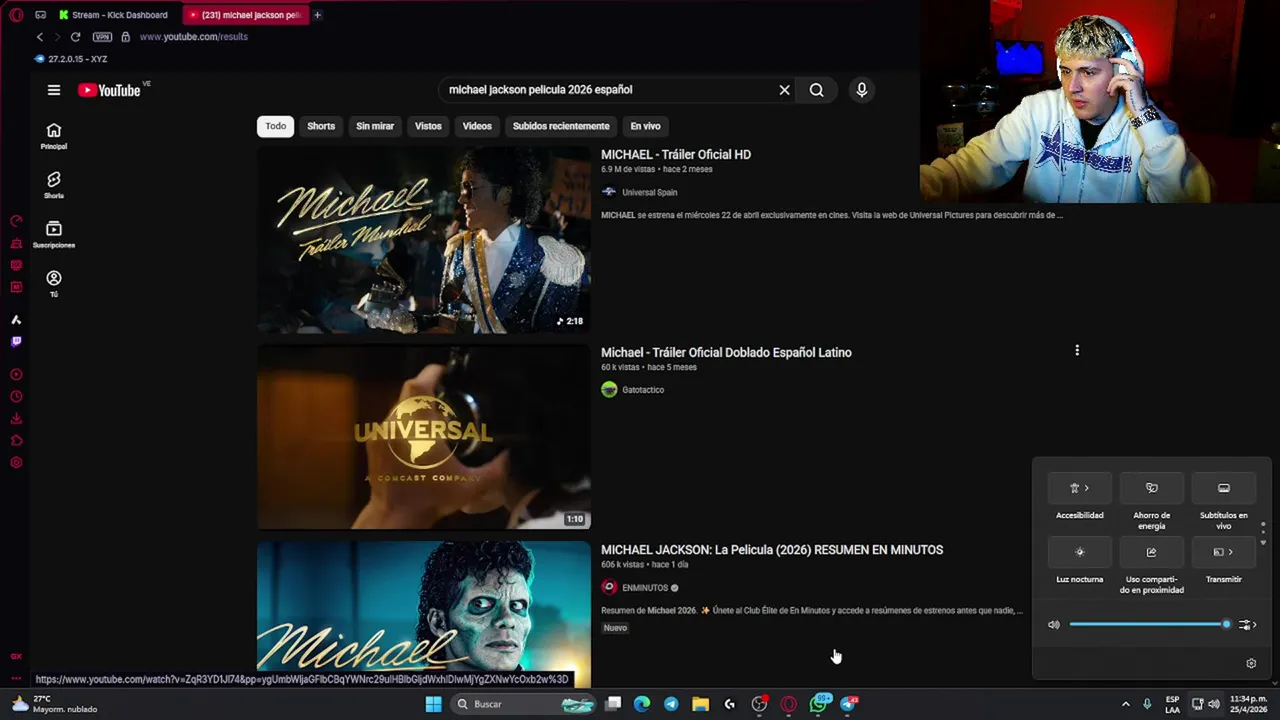The height and width of the screenshot is (720, 1280).
Task: Click the YouTube logo
Action: tap(109, 90)
